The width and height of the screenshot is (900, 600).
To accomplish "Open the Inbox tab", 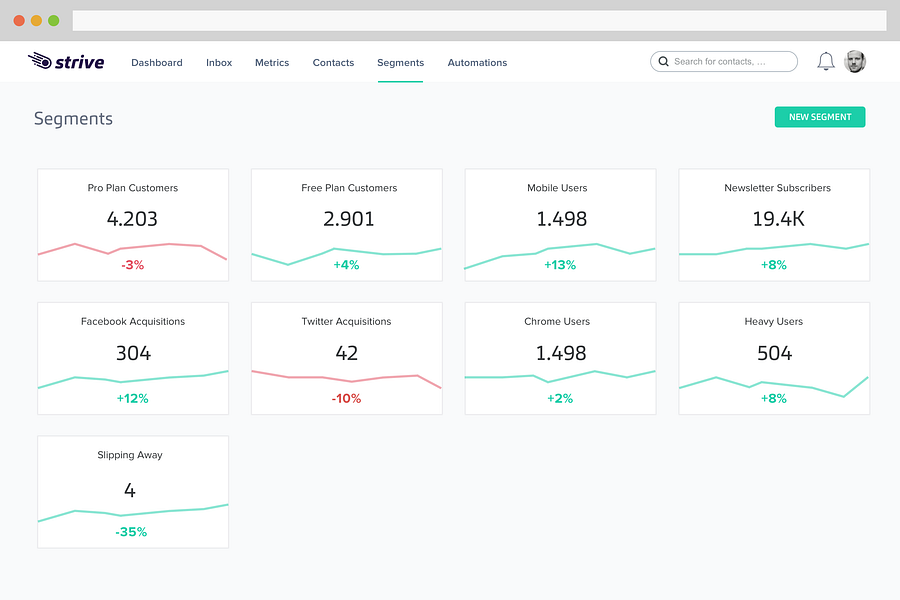I will coord(219,63).
